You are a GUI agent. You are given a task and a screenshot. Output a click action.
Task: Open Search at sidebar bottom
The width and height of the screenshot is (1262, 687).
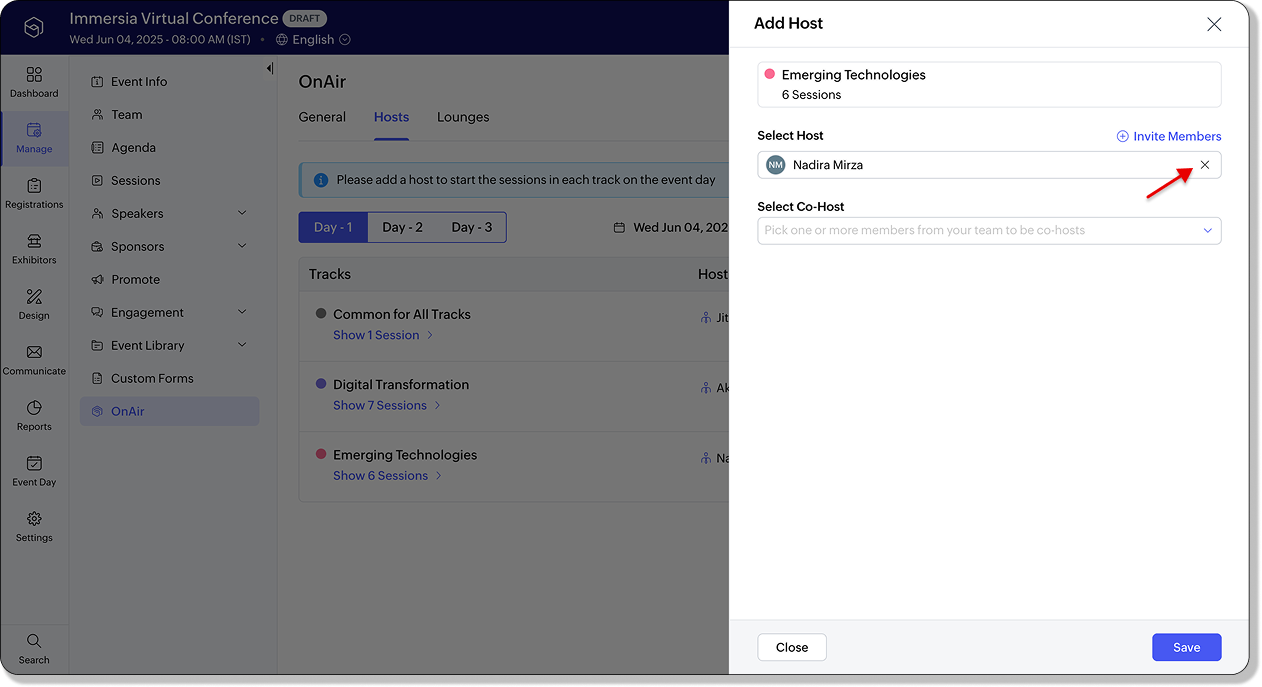coord(34,649)
